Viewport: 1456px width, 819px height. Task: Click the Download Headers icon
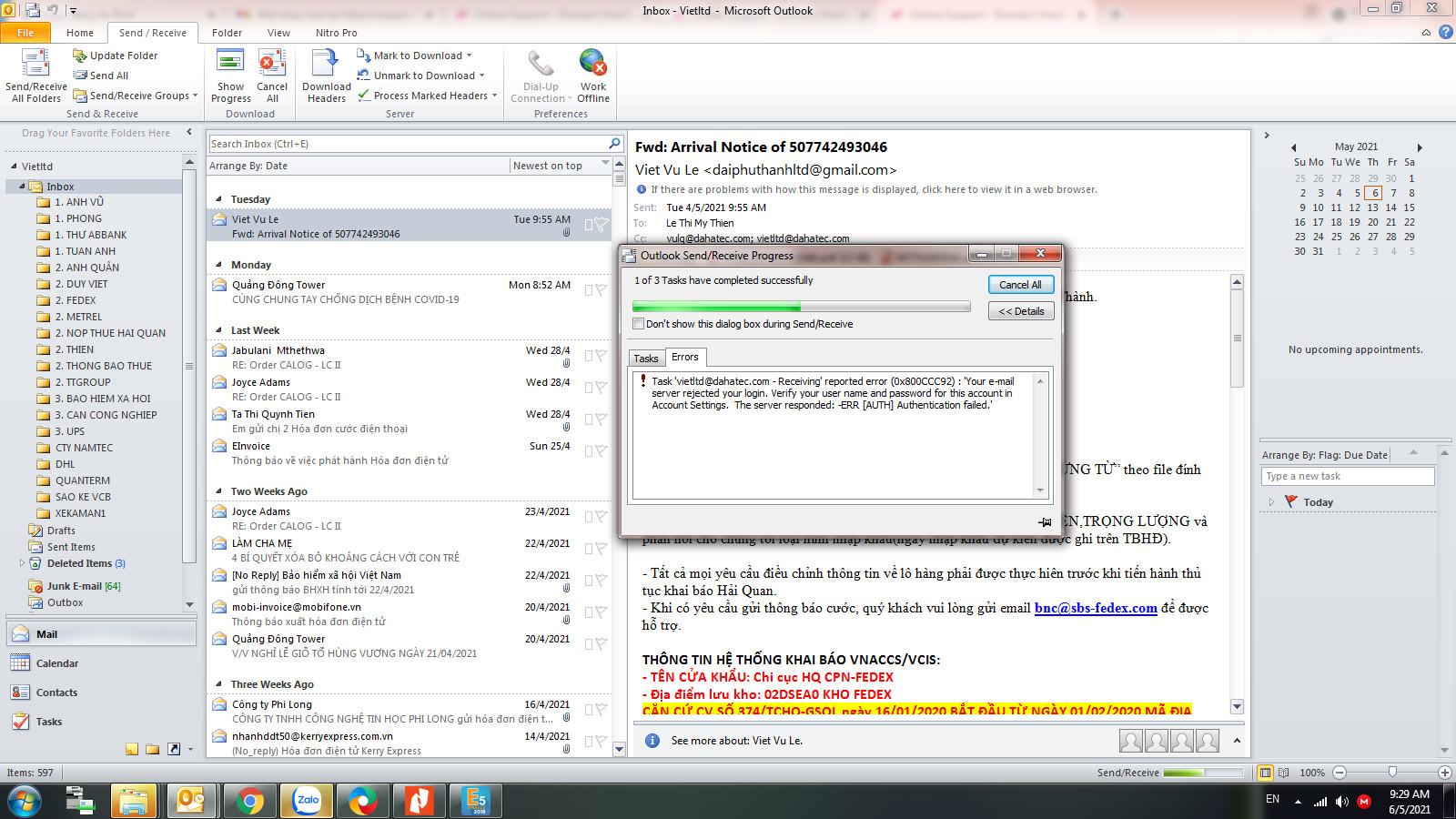[326, 76]
